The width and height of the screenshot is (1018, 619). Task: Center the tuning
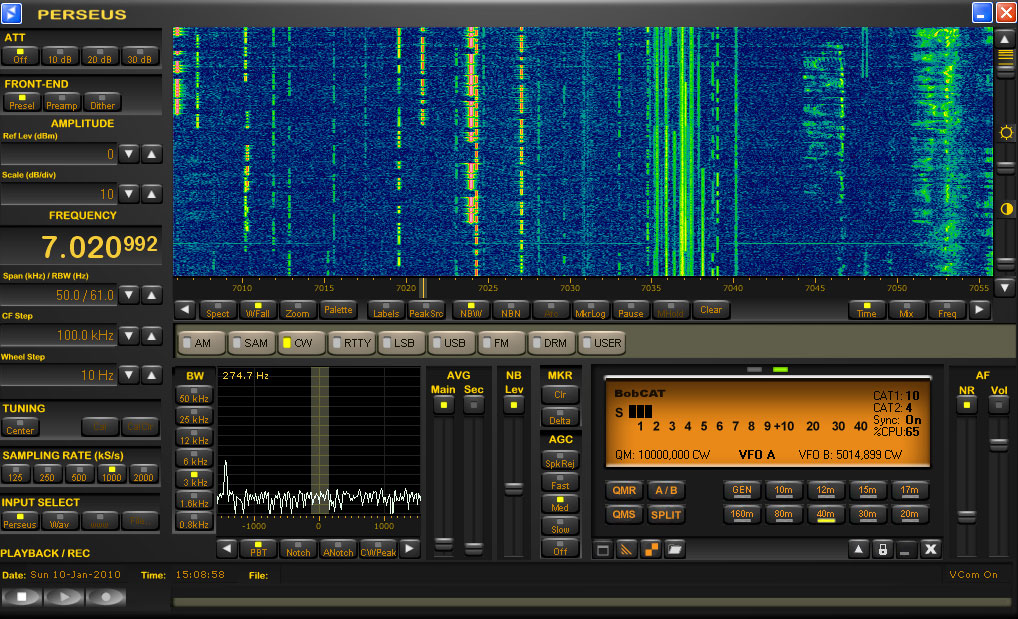(x=20, y=427)
